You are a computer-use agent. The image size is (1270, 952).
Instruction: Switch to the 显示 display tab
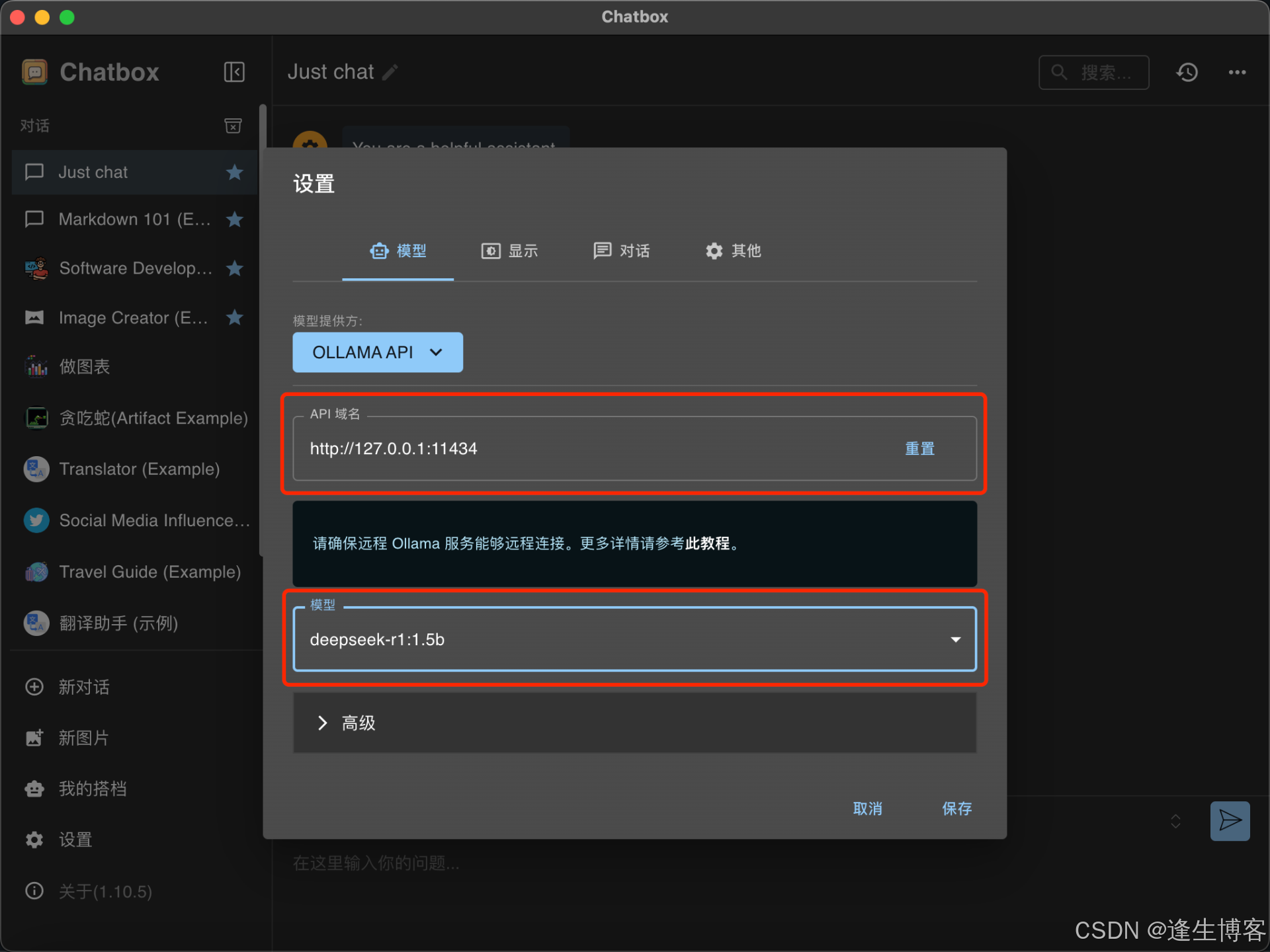[x=509, y=251]
